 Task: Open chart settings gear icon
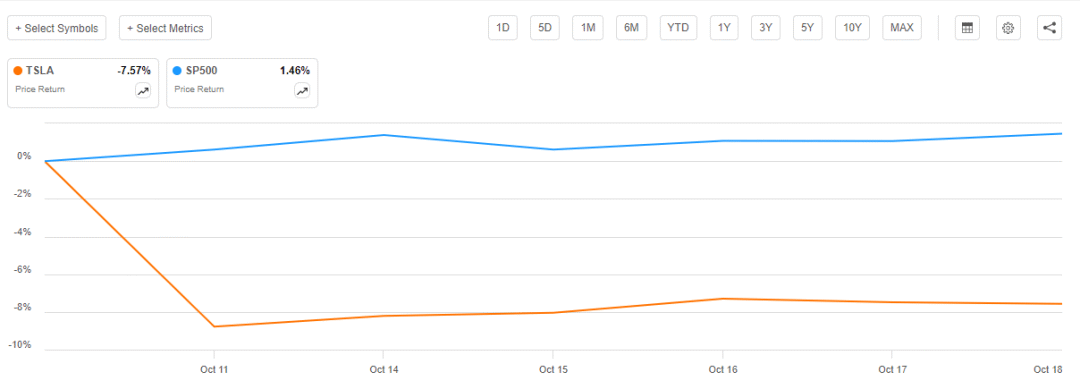(1008, 28)
